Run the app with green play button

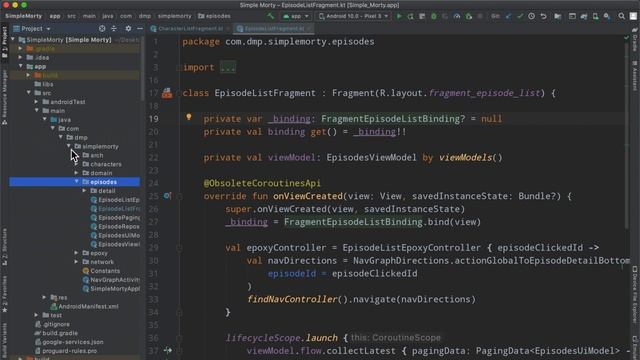(x=399, y=16)
